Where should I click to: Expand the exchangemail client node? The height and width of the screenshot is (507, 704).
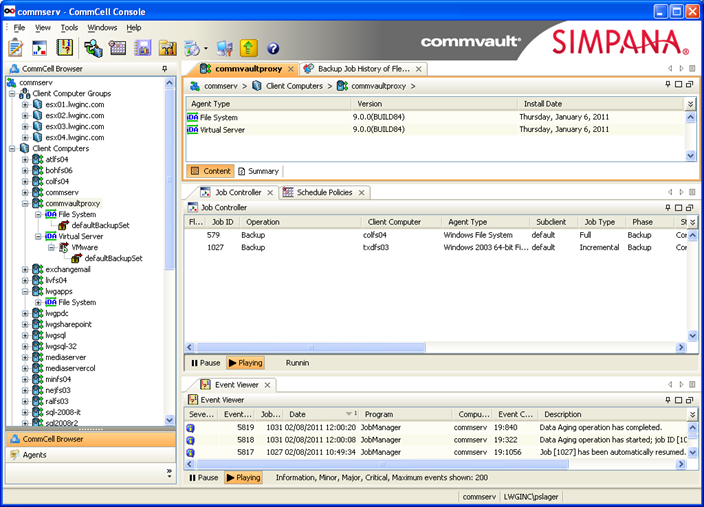pos(25,269)
